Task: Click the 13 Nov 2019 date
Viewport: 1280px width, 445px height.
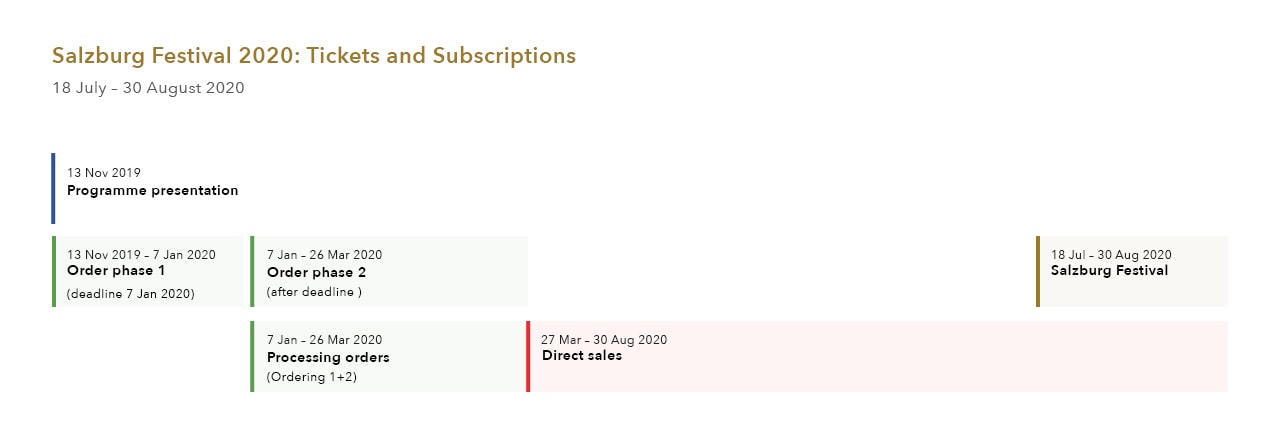Action: pyautogui.click(x=104, y=173)
